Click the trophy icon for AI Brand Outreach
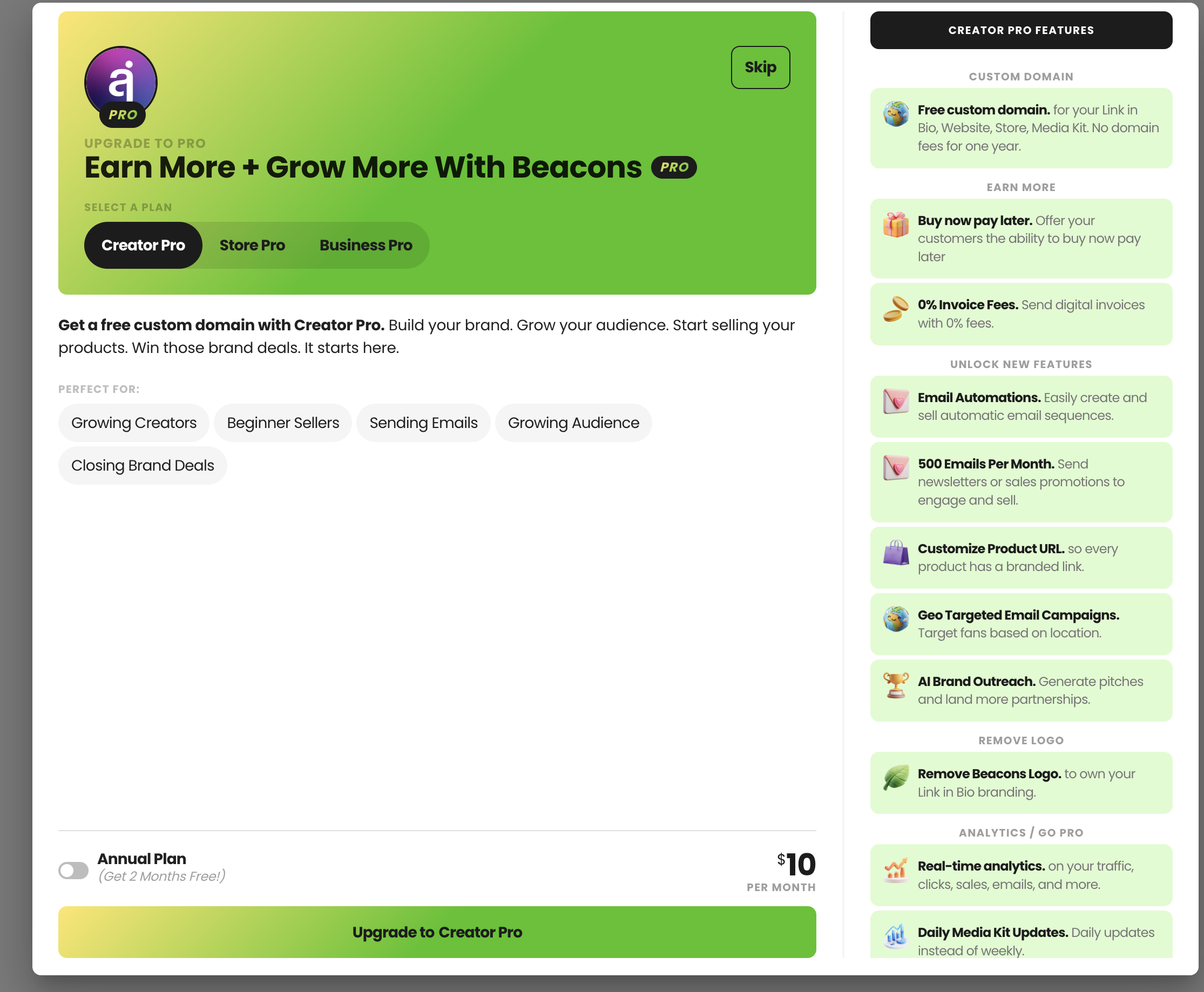1204x992 pixels. 896,685
